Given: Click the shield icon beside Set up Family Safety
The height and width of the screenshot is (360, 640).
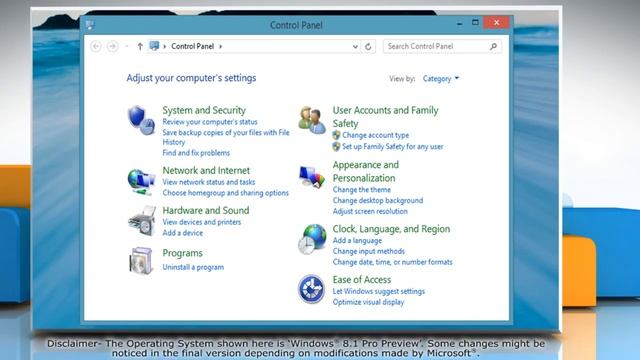Looking at the screenshot, I should [336, 147].
